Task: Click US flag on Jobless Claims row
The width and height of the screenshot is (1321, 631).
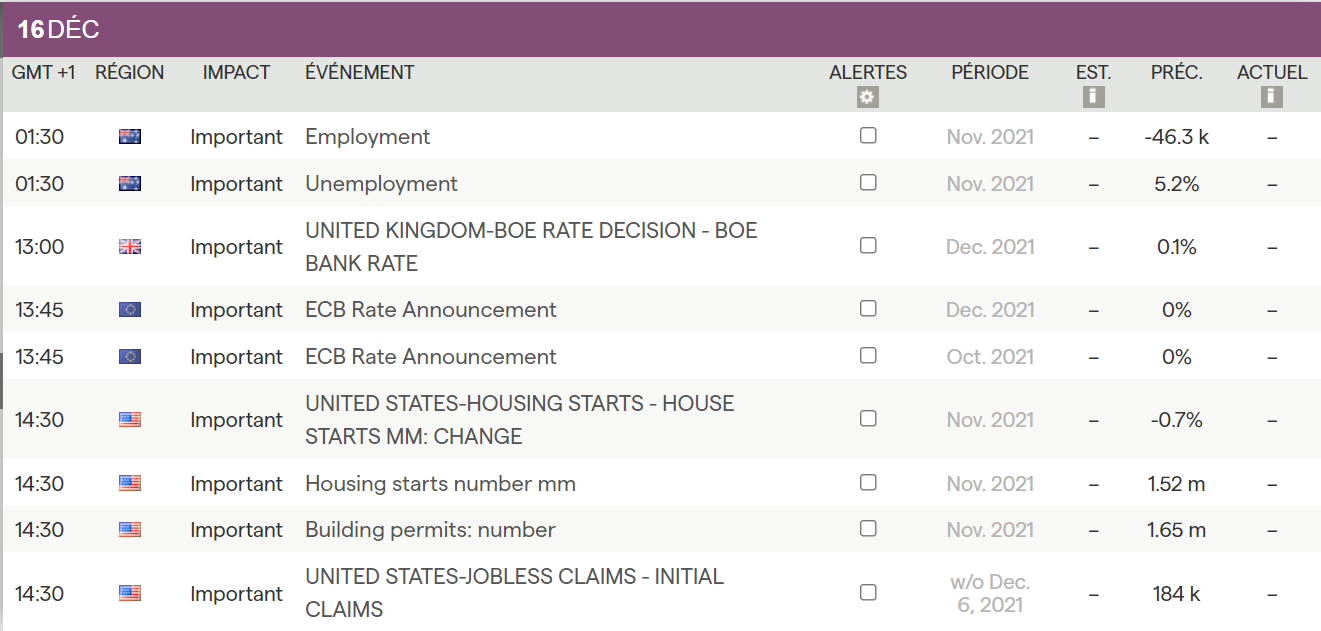Action: (x=130, y=593)
